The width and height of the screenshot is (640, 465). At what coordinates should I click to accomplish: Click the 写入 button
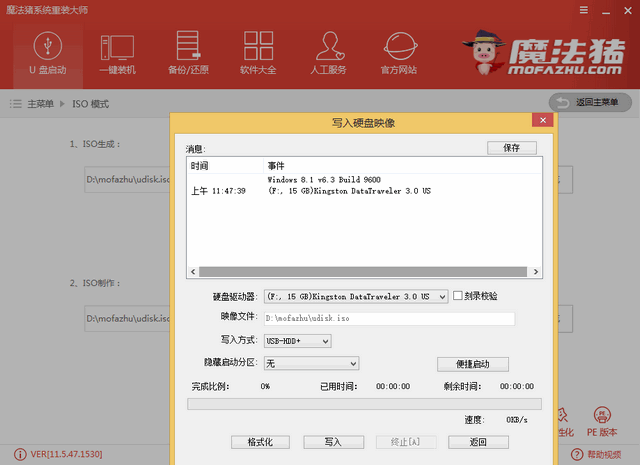coord(333,441)
